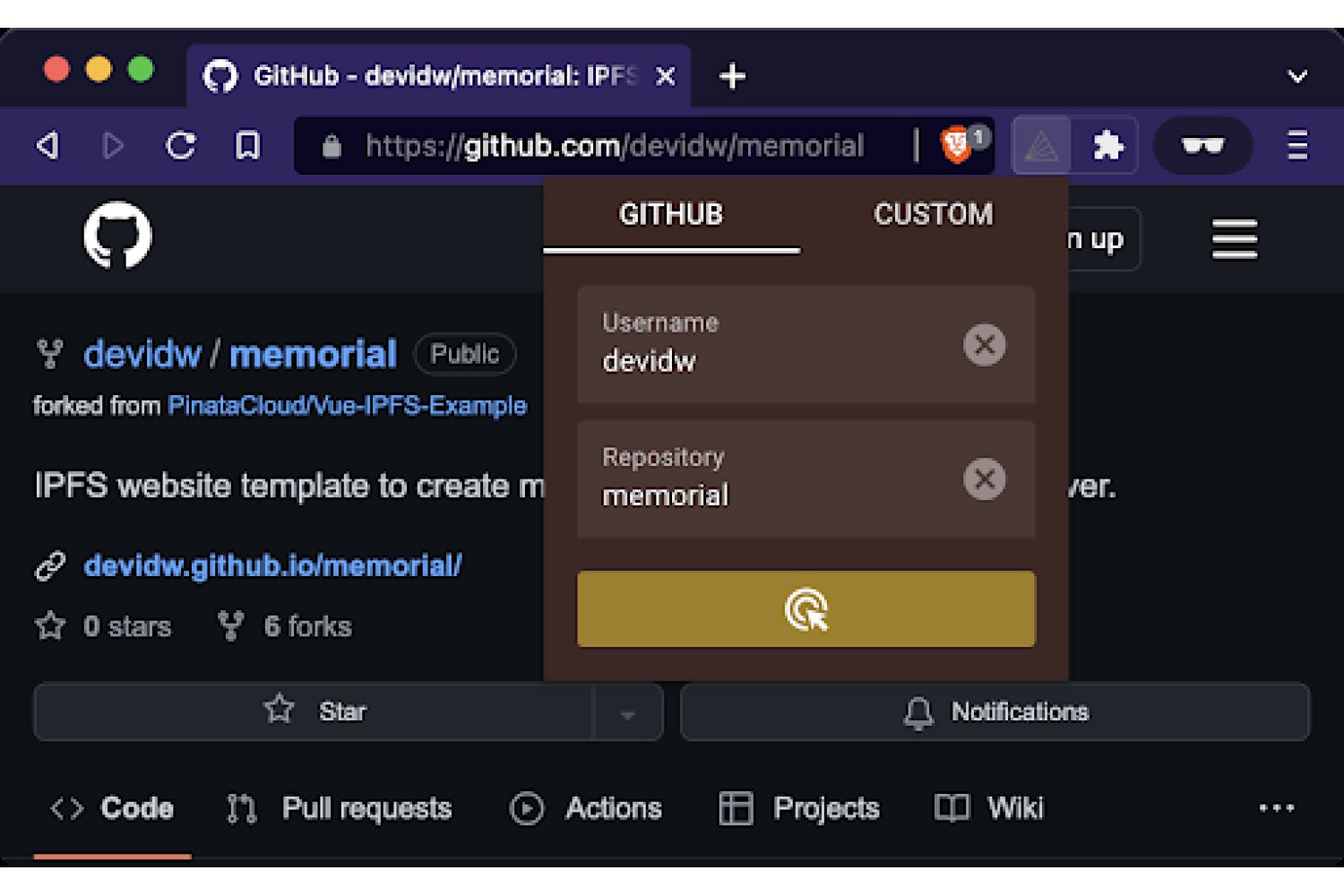Bookmark this page with the bookmark icon

[x=247, y=145]
